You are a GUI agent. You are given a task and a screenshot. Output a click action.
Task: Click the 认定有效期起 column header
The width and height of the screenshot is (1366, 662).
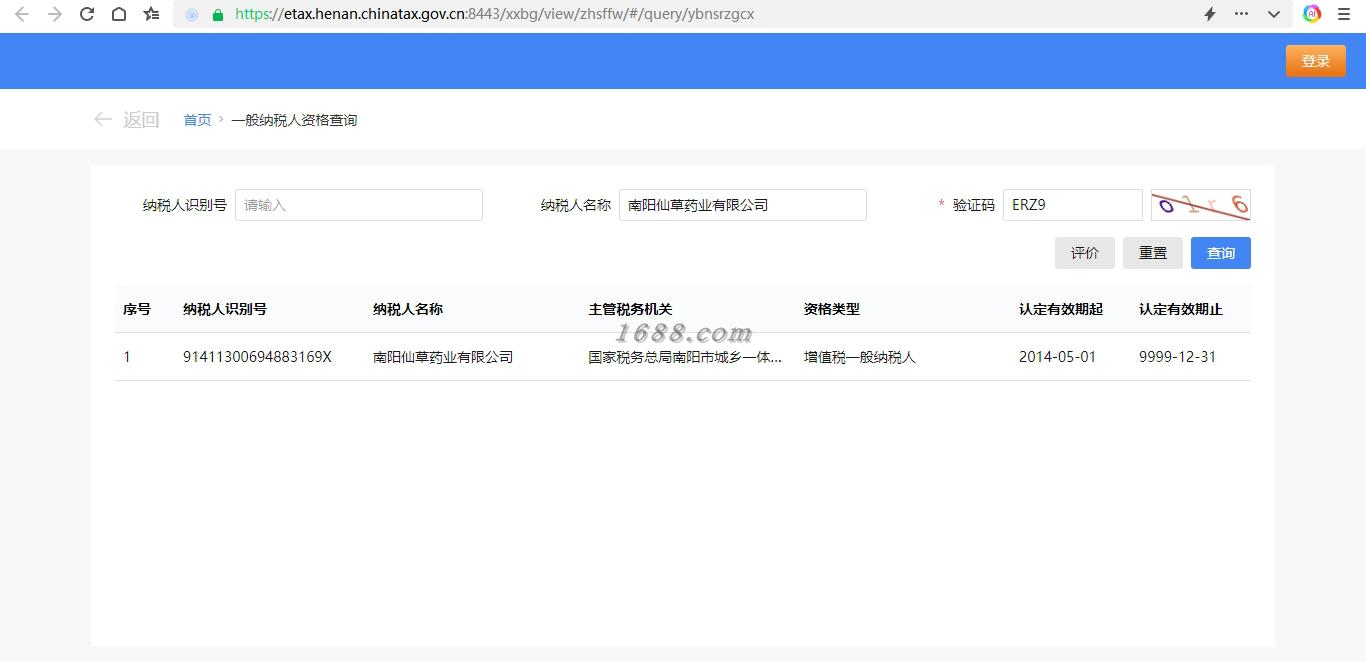pos(1061,309)
